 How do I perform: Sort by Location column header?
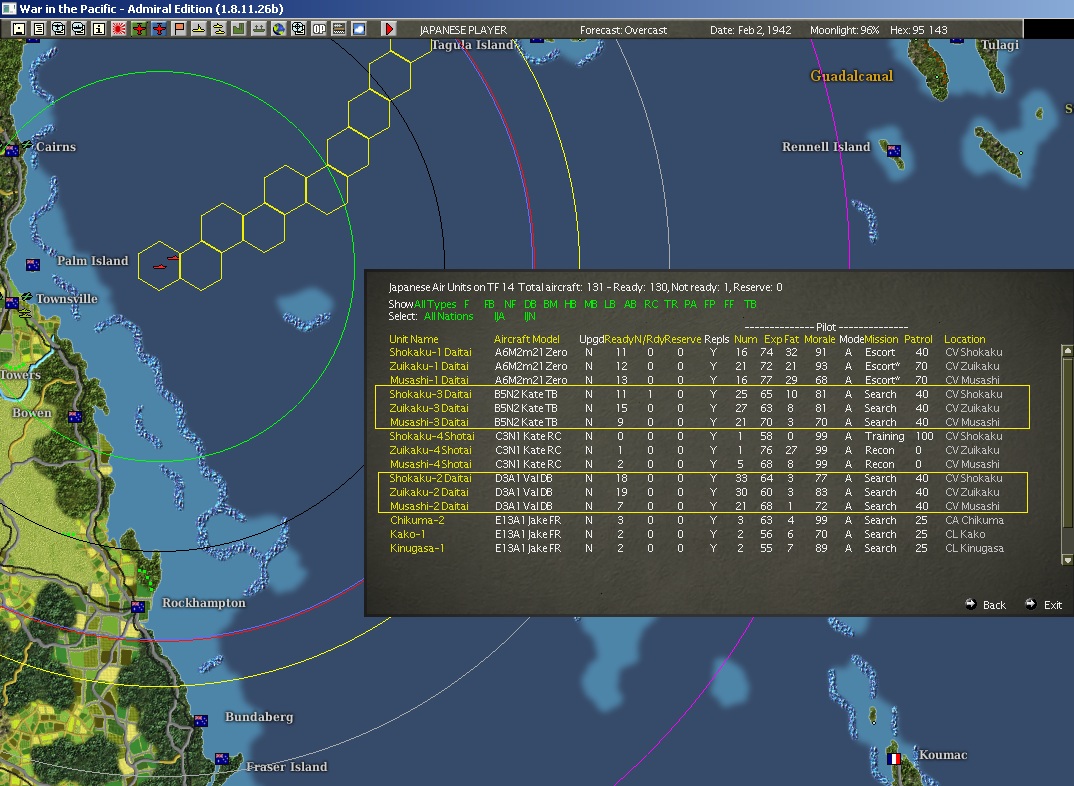point(964,339)
